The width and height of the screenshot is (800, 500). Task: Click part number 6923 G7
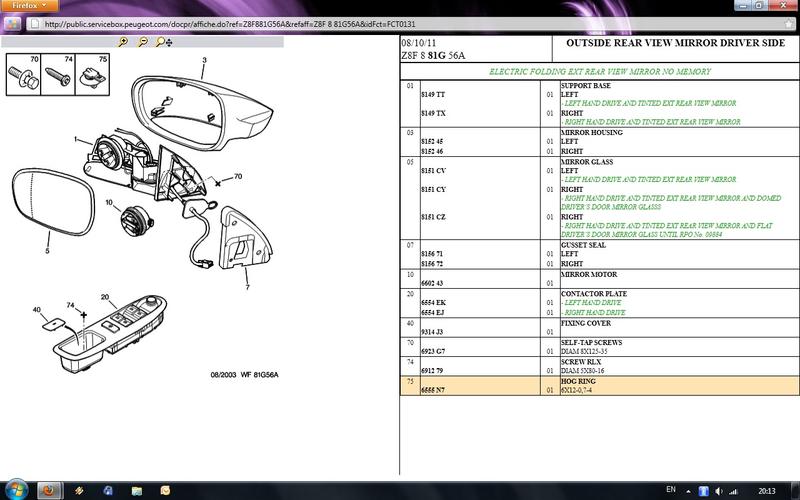433,352
